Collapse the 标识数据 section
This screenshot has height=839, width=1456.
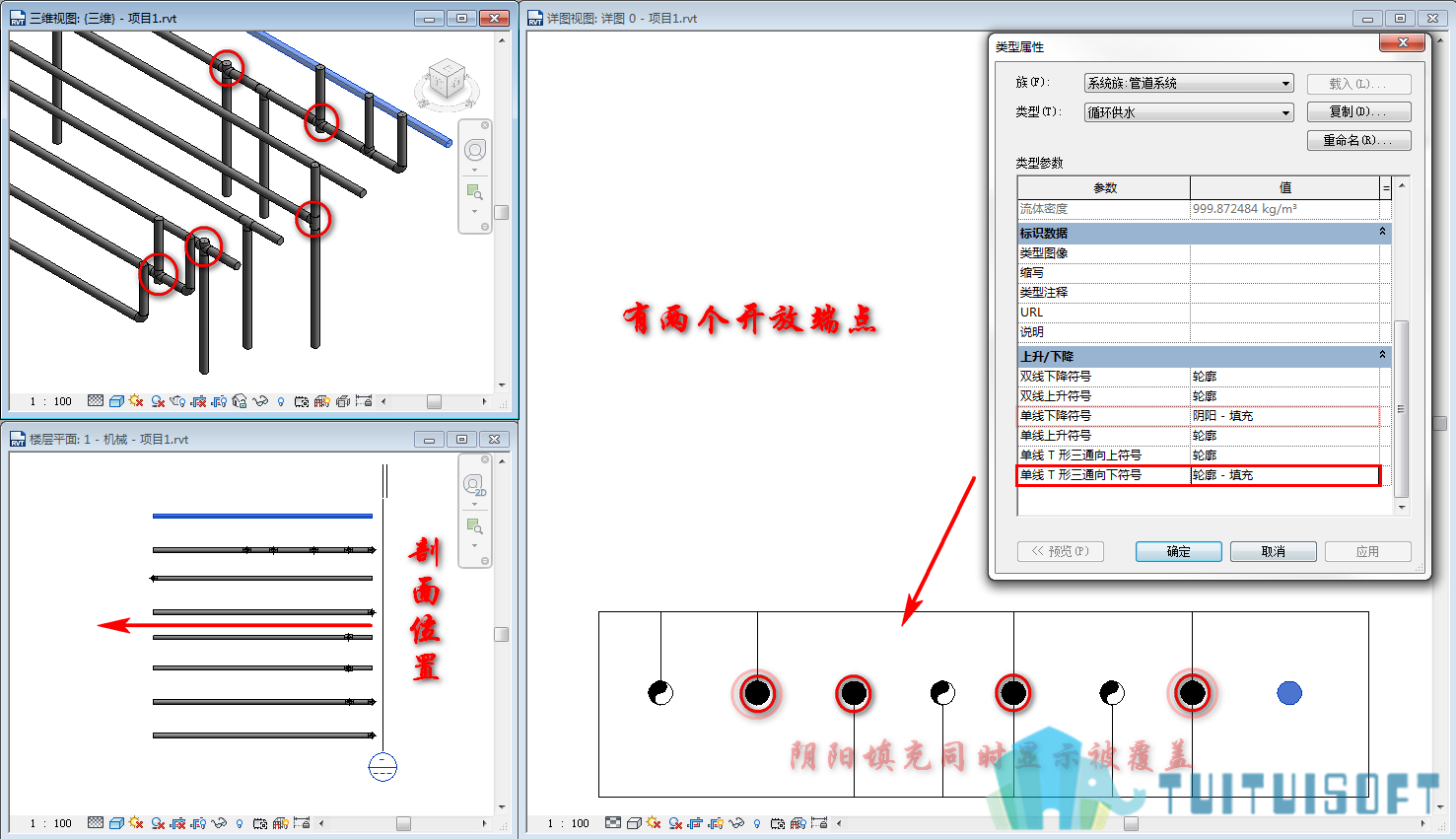tap(1382, 232)
